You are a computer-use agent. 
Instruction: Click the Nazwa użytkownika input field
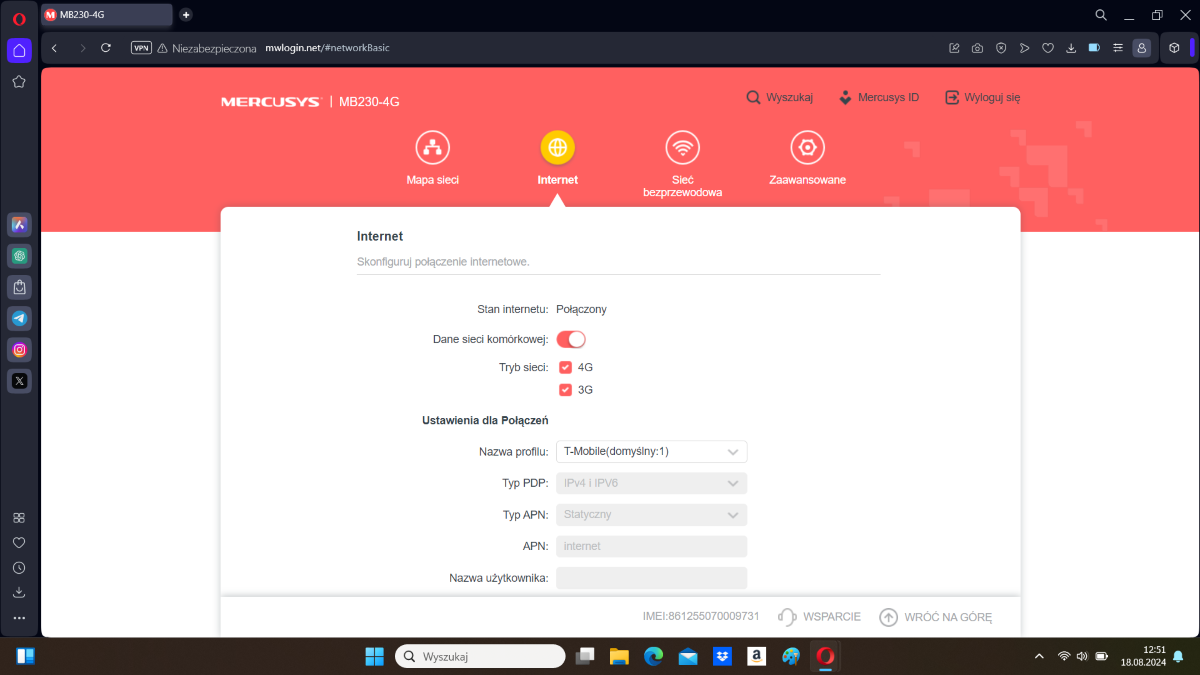(x=651, y=578)
